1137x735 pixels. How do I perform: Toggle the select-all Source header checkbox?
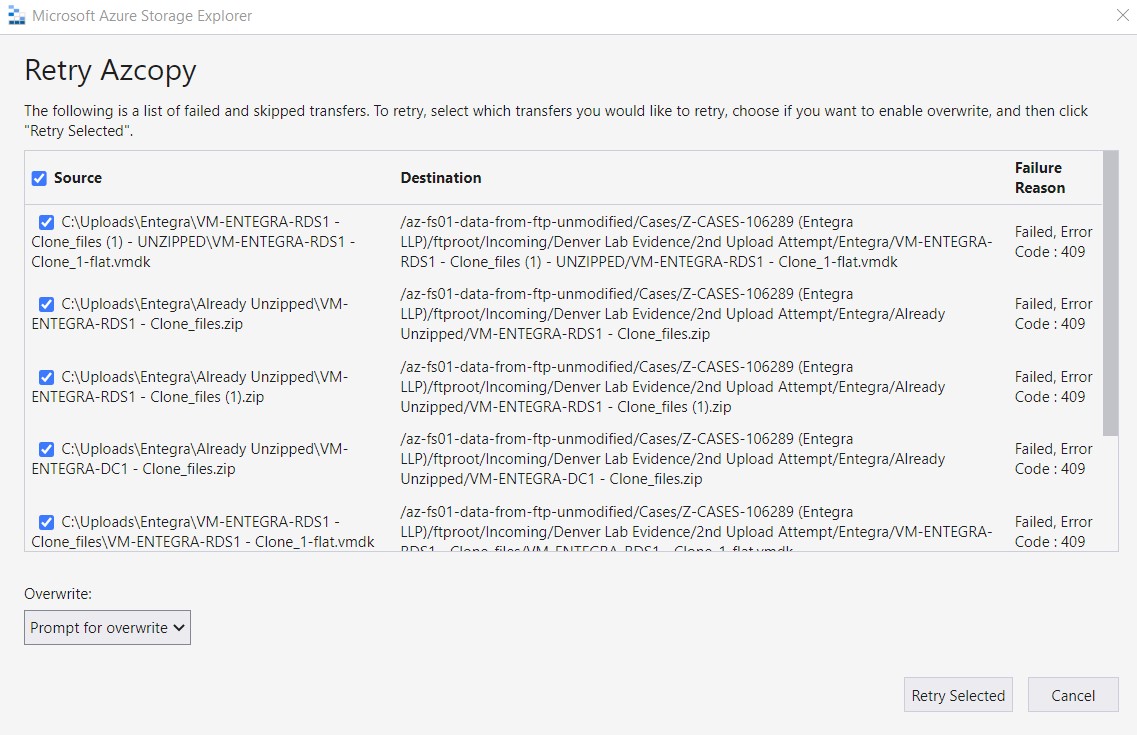pyautogui.click(x=39, y=178)
